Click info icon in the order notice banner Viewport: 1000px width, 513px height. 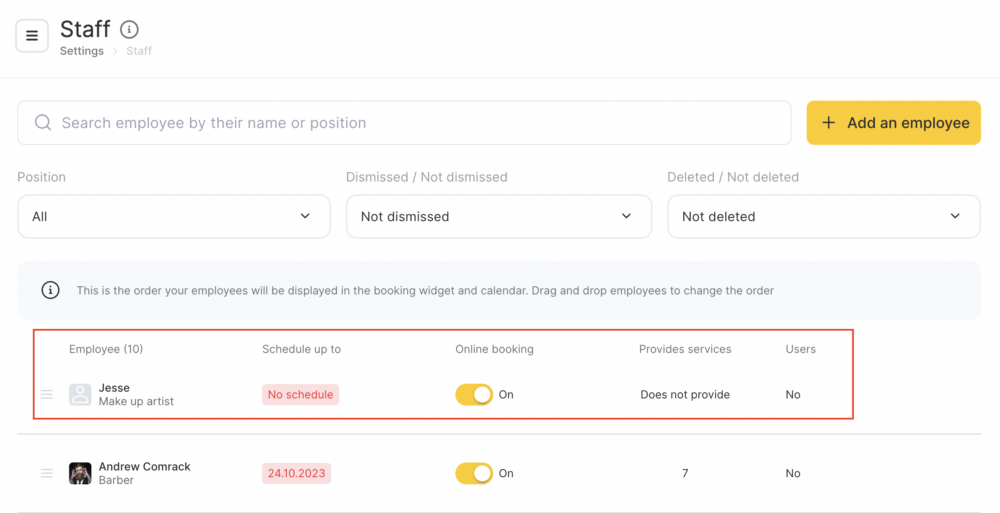[x=50, y=290]
